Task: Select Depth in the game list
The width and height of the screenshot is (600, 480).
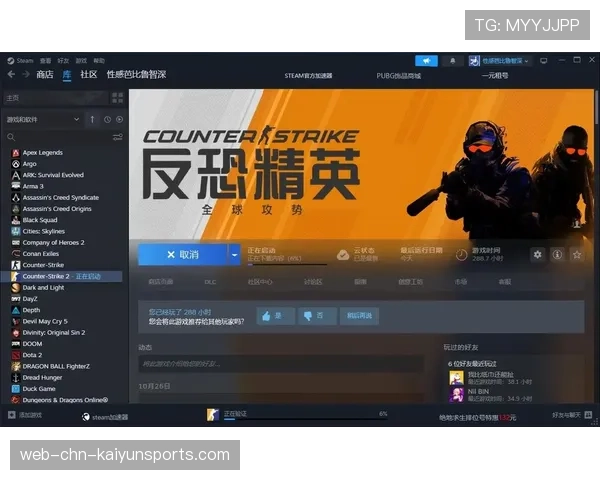Action: pos(31,310)
